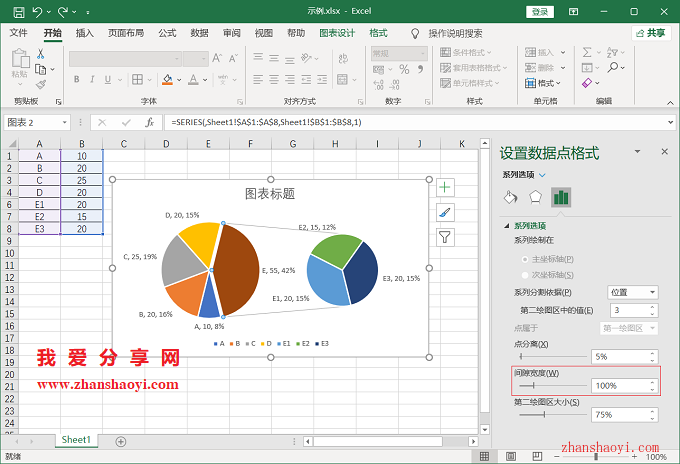Switch to the chart Format ribbon tab
The width and height of the screenshot is (680, 464).
[378, 33]
